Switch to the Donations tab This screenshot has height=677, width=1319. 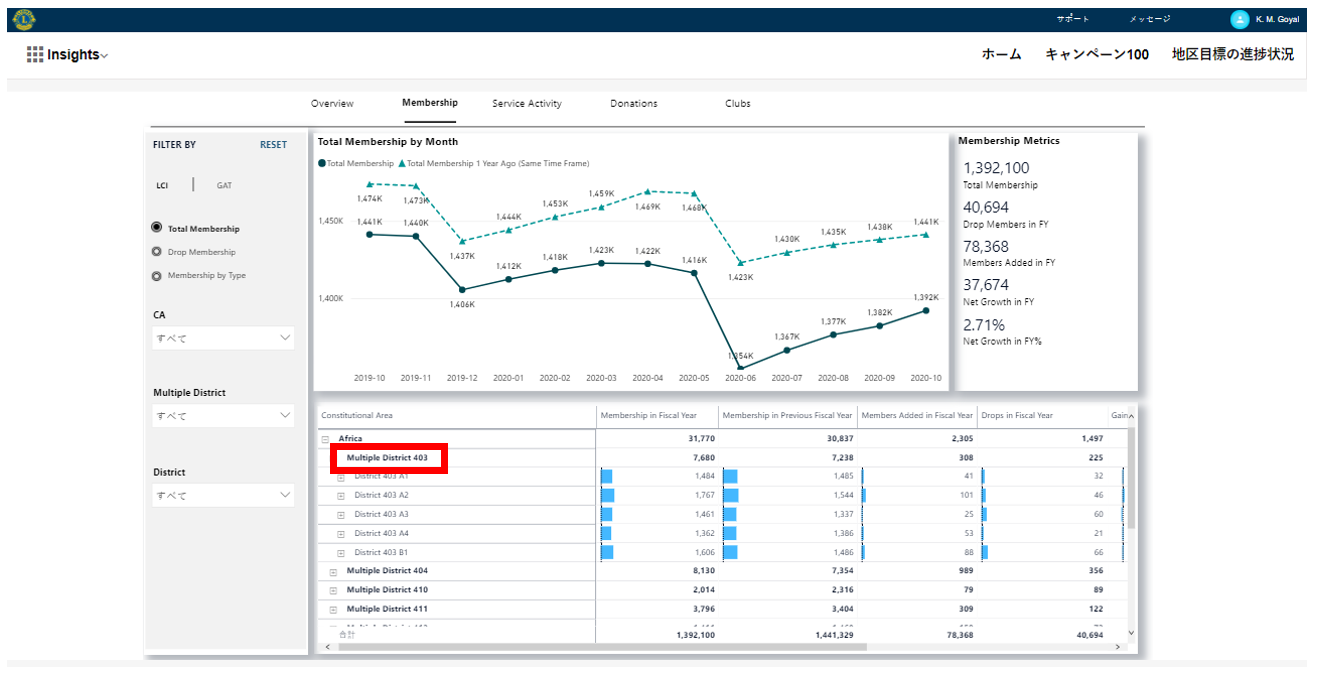pyautogui.click(x=634, y=104)
